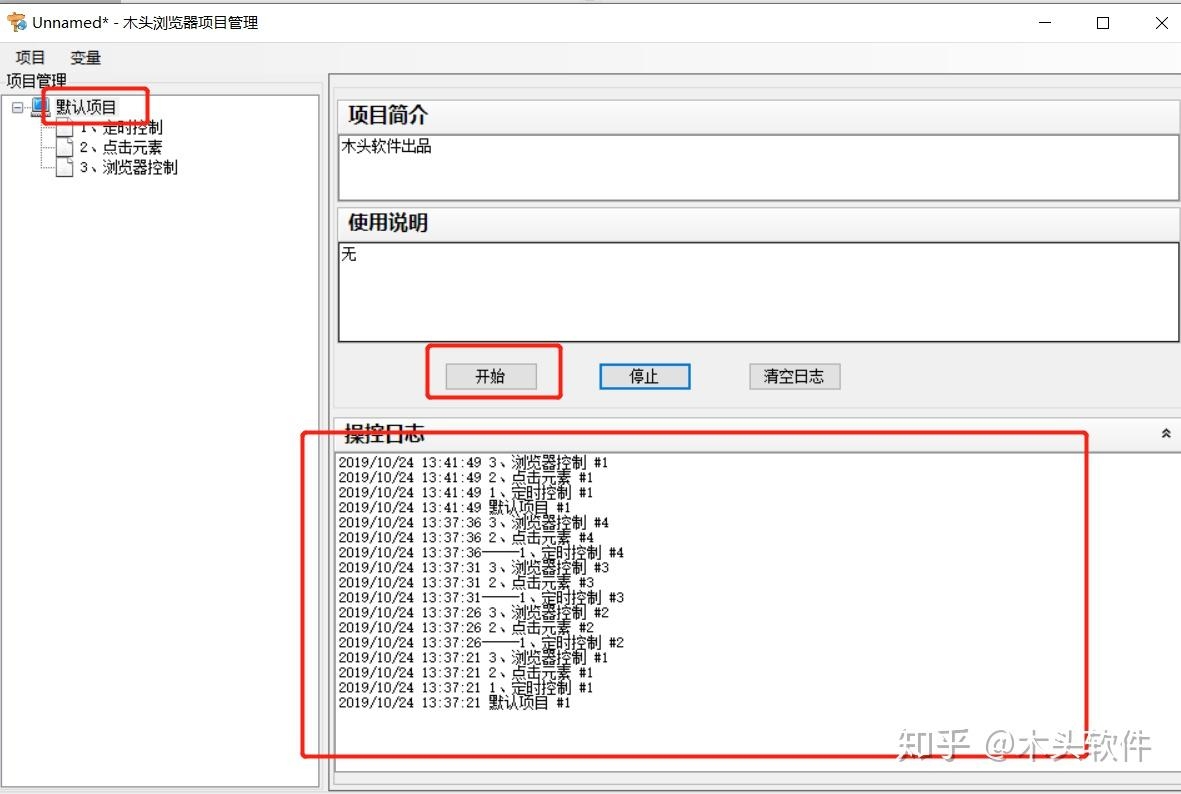This screenshot has width=1181, height=794.
Task: Minimize the 木头浏览器项目管理 window
Action: [x=1045, y=23]
